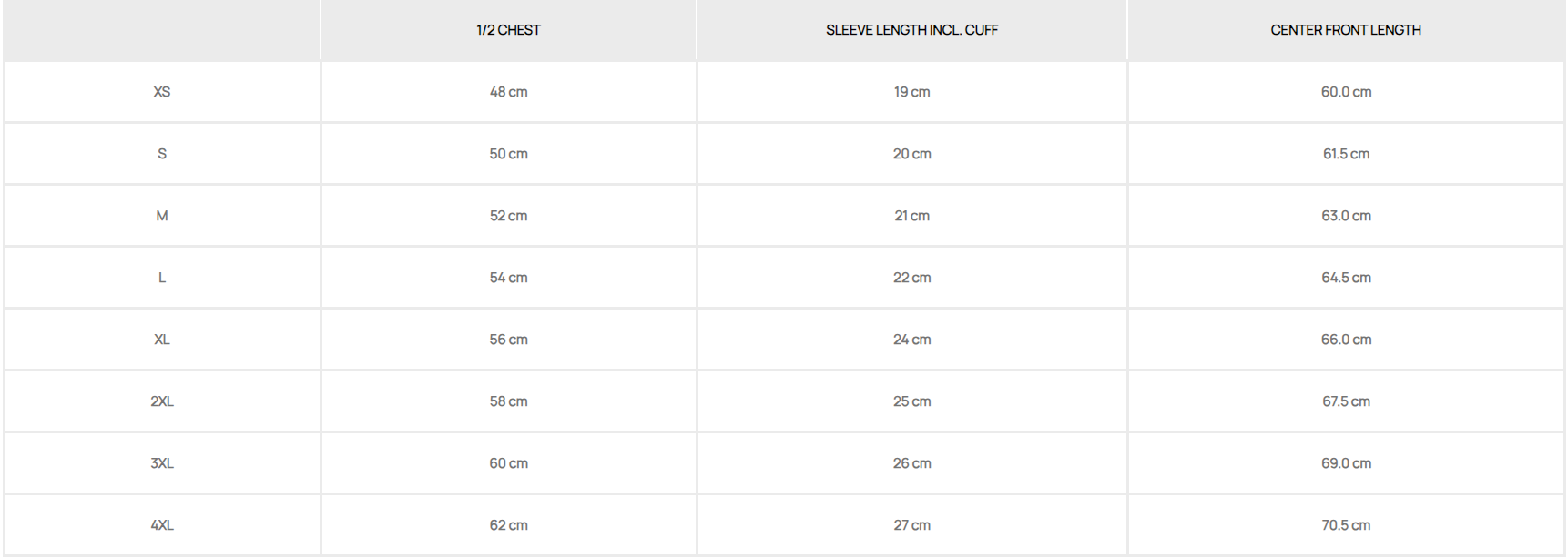Select the 4XL size row label

162,525
